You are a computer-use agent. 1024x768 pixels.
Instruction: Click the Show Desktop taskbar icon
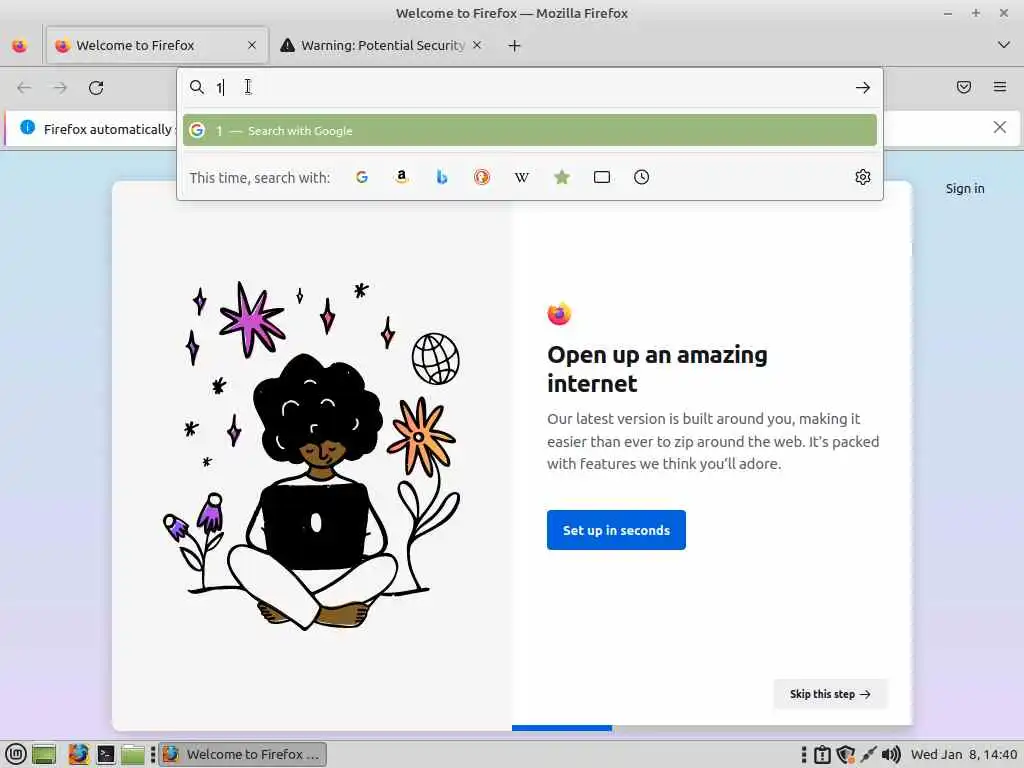pos(44,754)
